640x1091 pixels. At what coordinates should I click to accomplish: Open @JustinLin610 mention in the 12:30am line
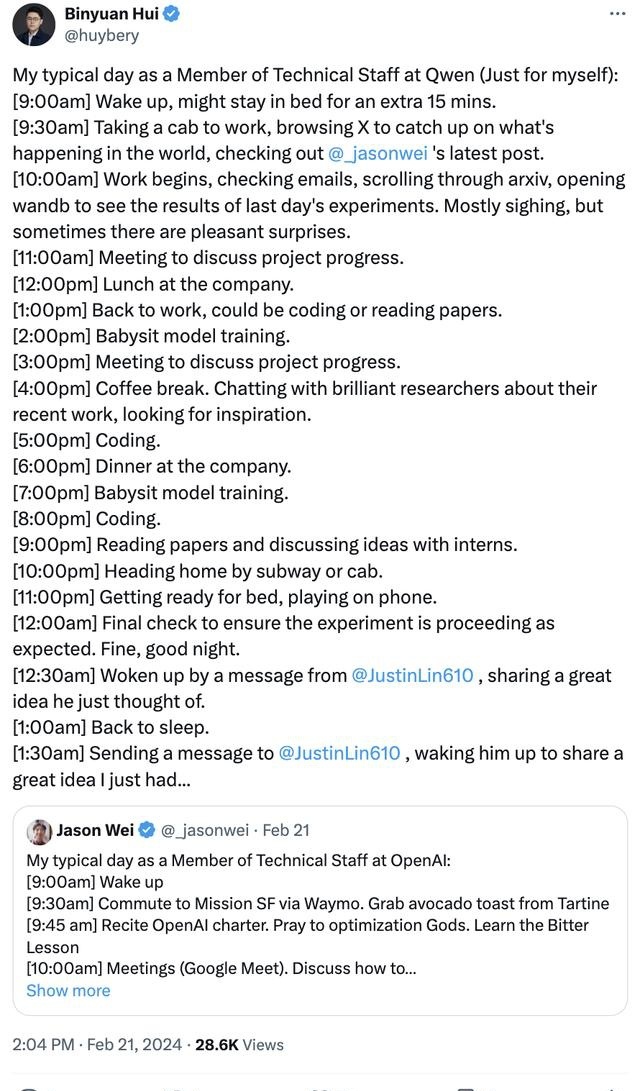(x=413, y=676)
